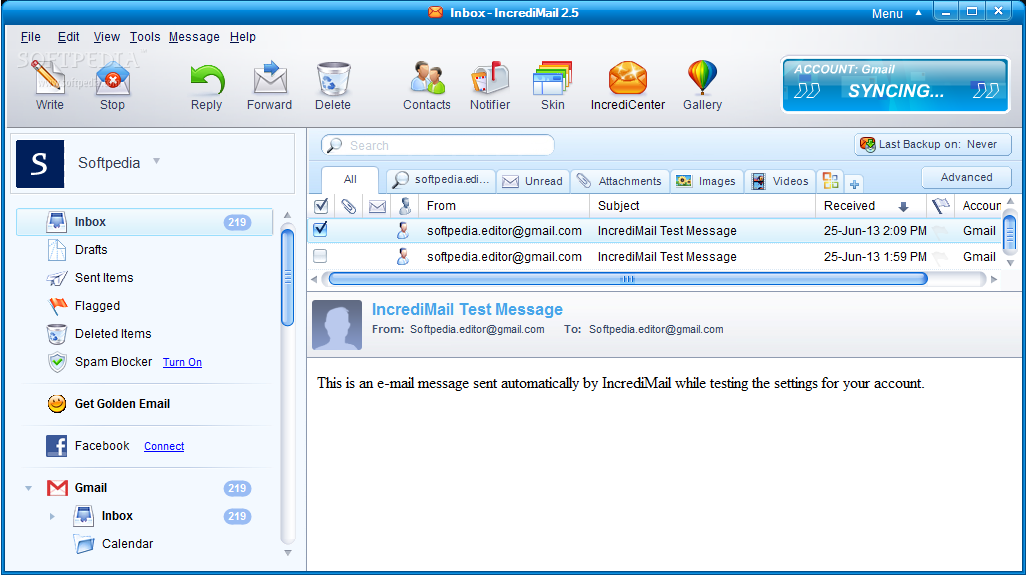Open the File menu
This screenshot has height=575, width=1026.
(31, 37)
